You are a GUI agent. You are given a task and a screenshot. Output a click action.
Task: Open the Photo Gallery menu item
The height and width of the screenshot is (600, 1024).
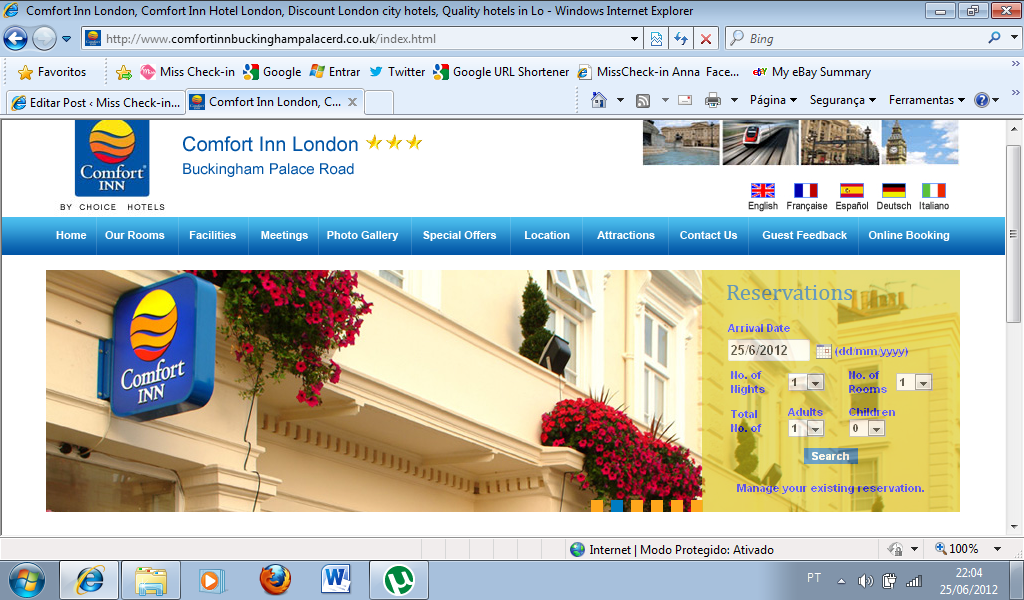click(362, 236)
